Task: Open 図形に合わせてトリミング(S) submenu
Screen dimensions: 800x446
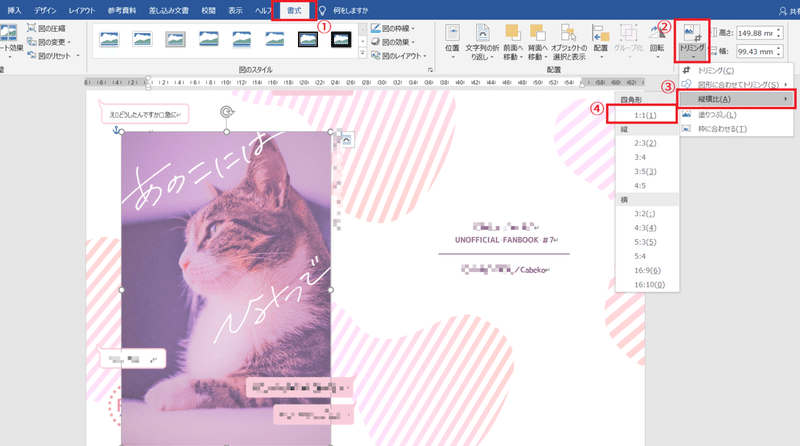Action: coord(737,84)
